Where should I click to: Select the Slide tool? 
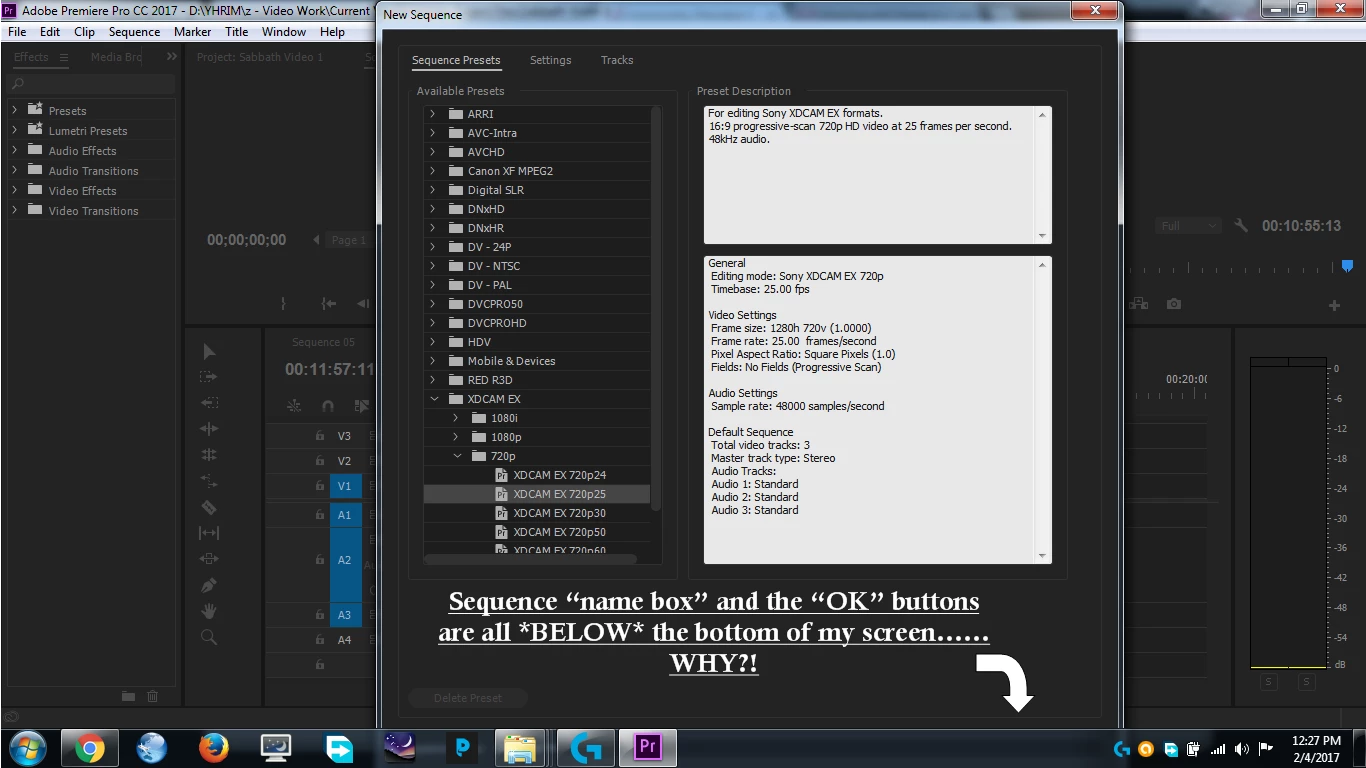(x=209, y=559)
